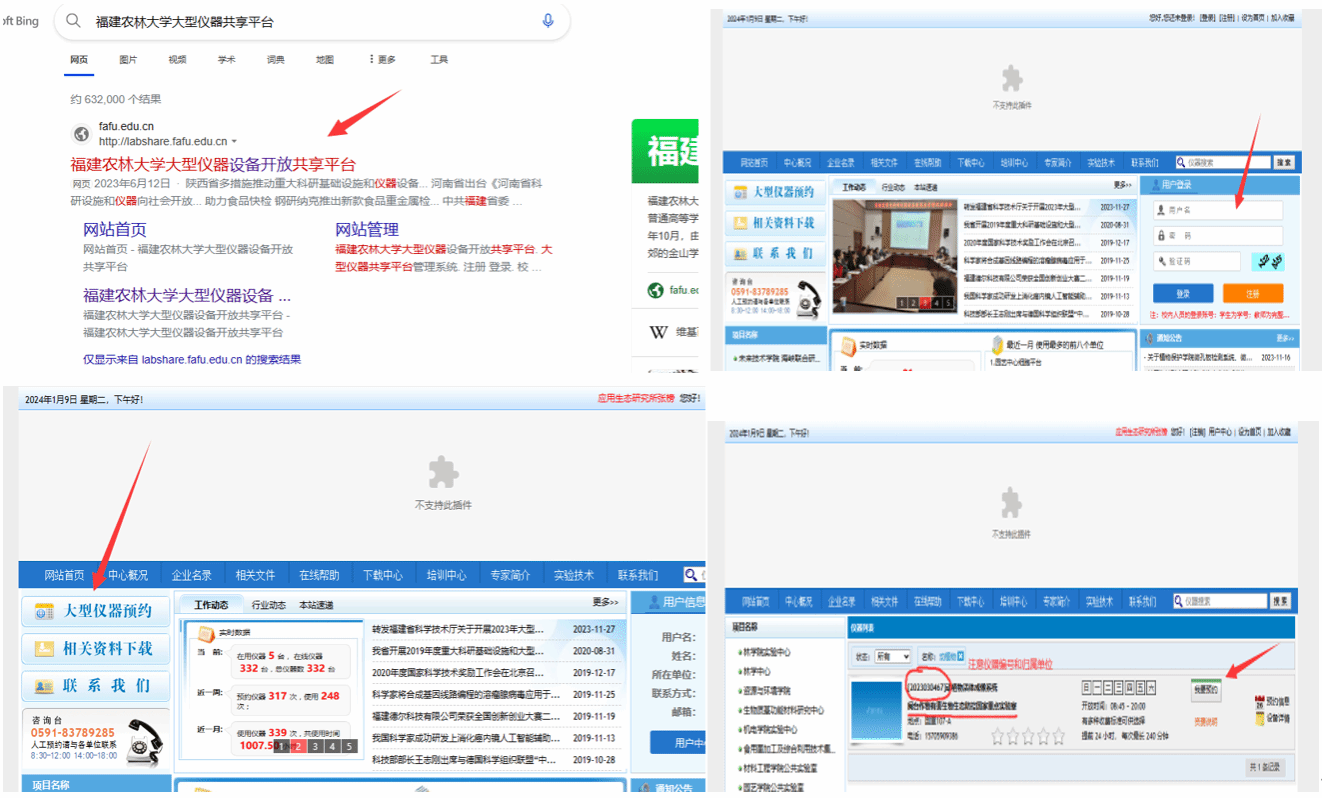Expand the caret next to labshare.fafu.edu.cn URL
This screenshot has width=1322, height=798.
click(x=235, y=142)
